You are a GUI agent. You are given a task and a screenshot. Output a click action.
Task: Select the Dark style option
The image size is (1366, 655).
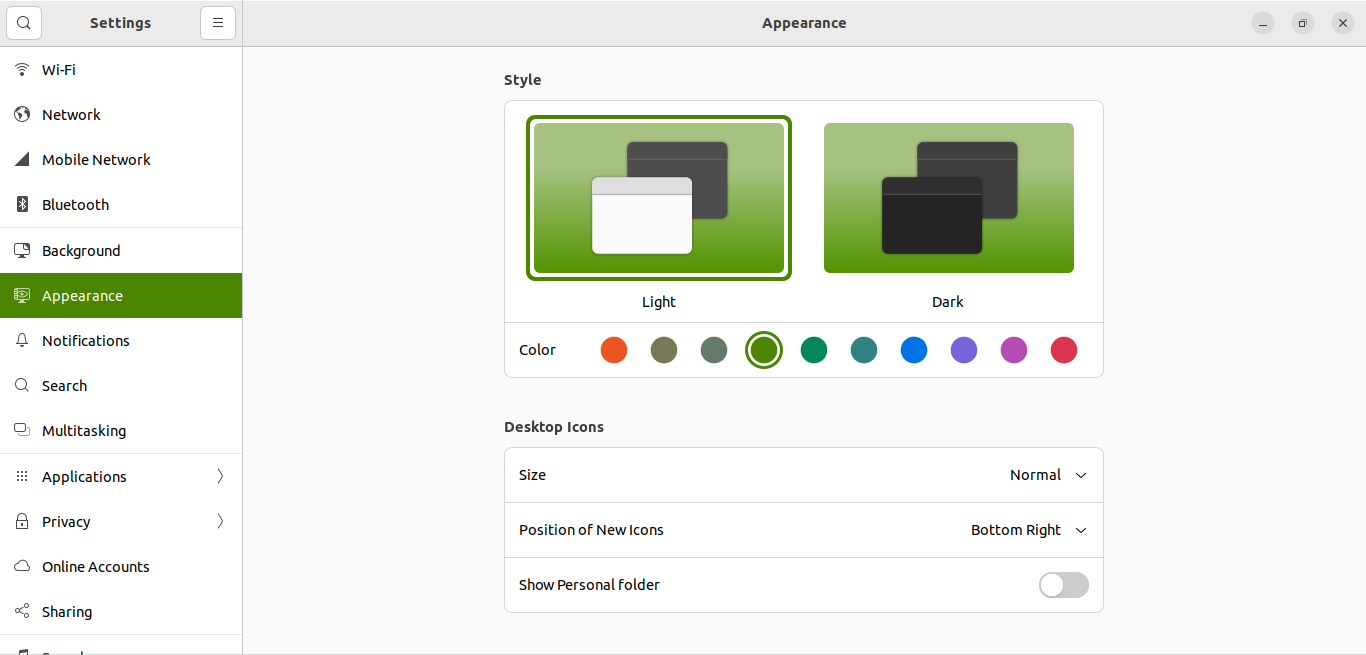pos(948,197)
